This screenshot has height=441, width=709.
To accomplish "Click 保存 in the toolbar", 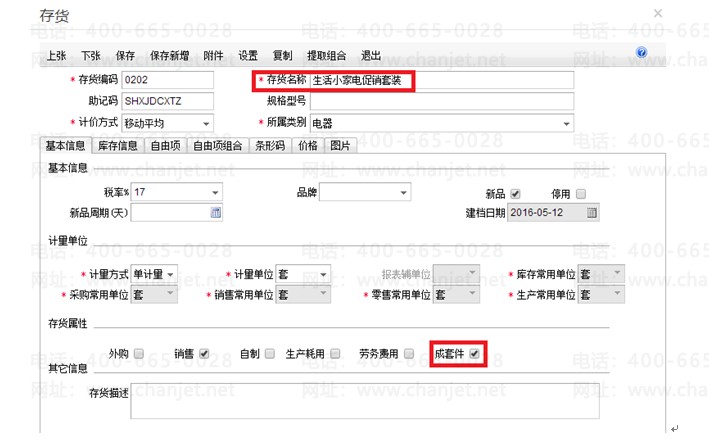I will (125, 56).
